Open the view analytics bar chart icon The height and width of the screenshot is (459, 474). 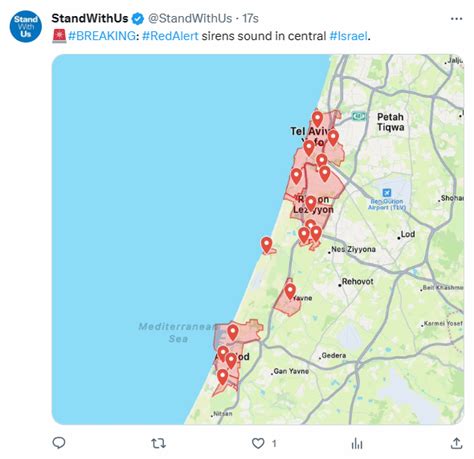tap(357, 443)
